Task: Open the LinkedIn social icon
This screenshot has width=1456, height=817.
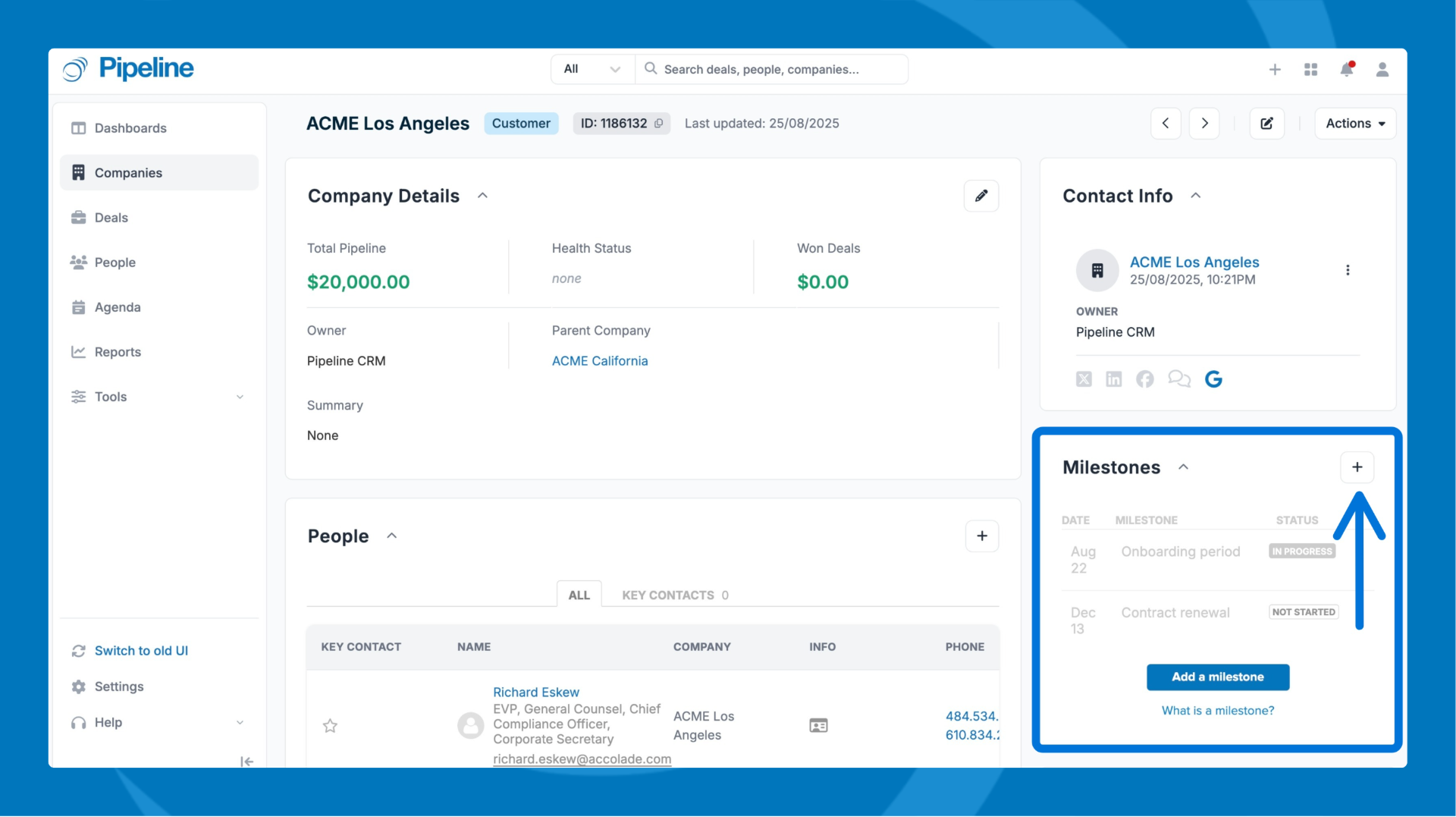Action: click(1113, 379)
